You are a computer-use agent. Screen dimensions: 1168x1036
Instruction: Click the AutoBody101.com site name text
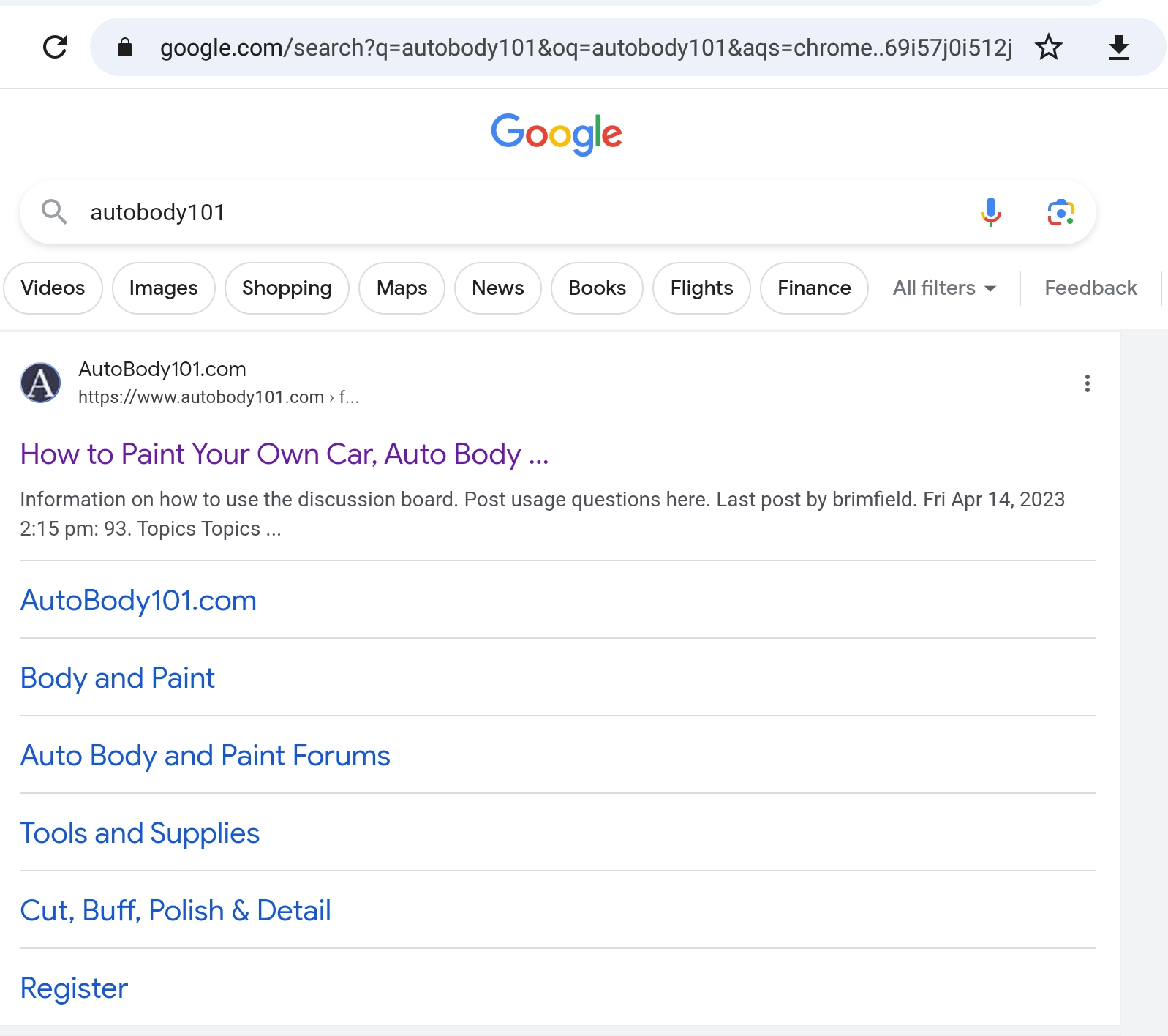tap(162, 369)
